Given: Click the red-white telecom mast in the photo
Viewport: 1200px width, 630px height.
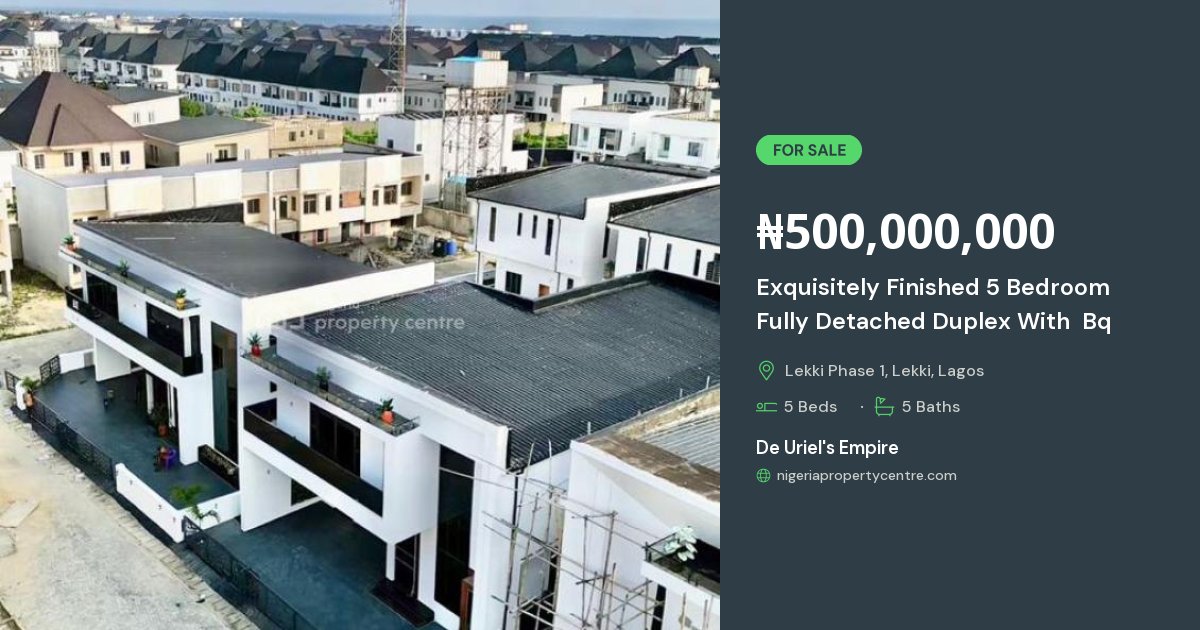Looking at the screenshot, I should point(399,45).
